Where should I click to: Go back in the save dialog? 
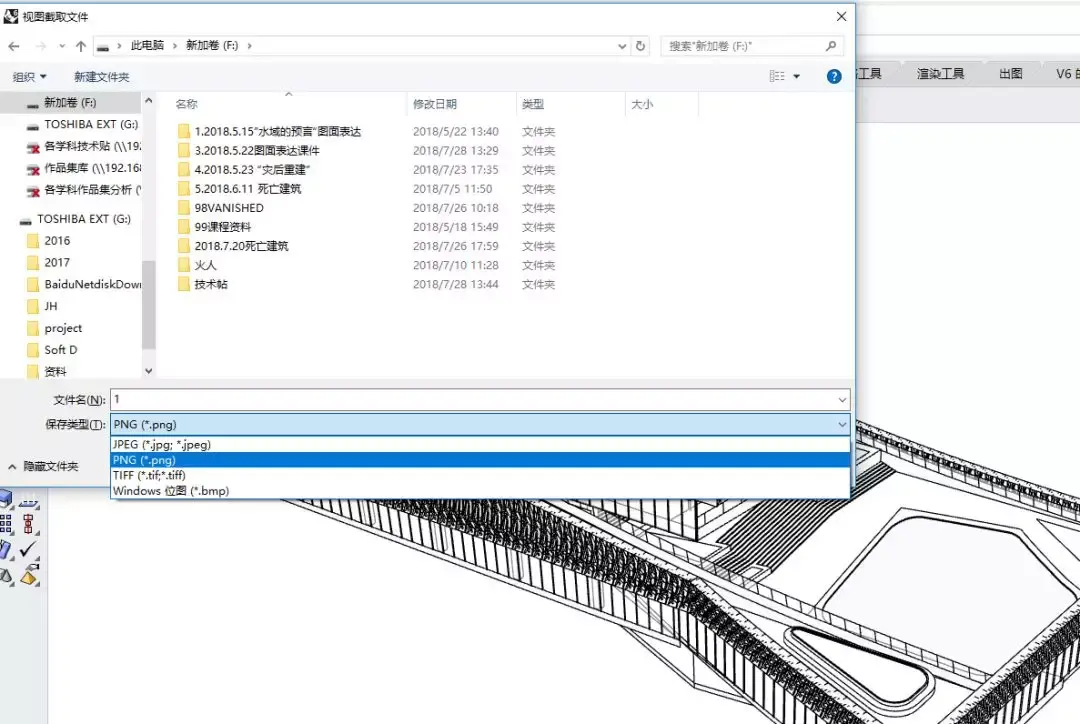pos(14,46)
